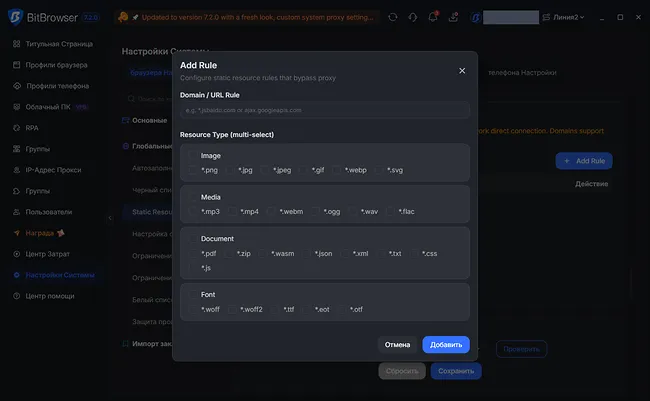650x401 pixels.
Task: Tick the *.js checkbox
Action: (193, 268)
